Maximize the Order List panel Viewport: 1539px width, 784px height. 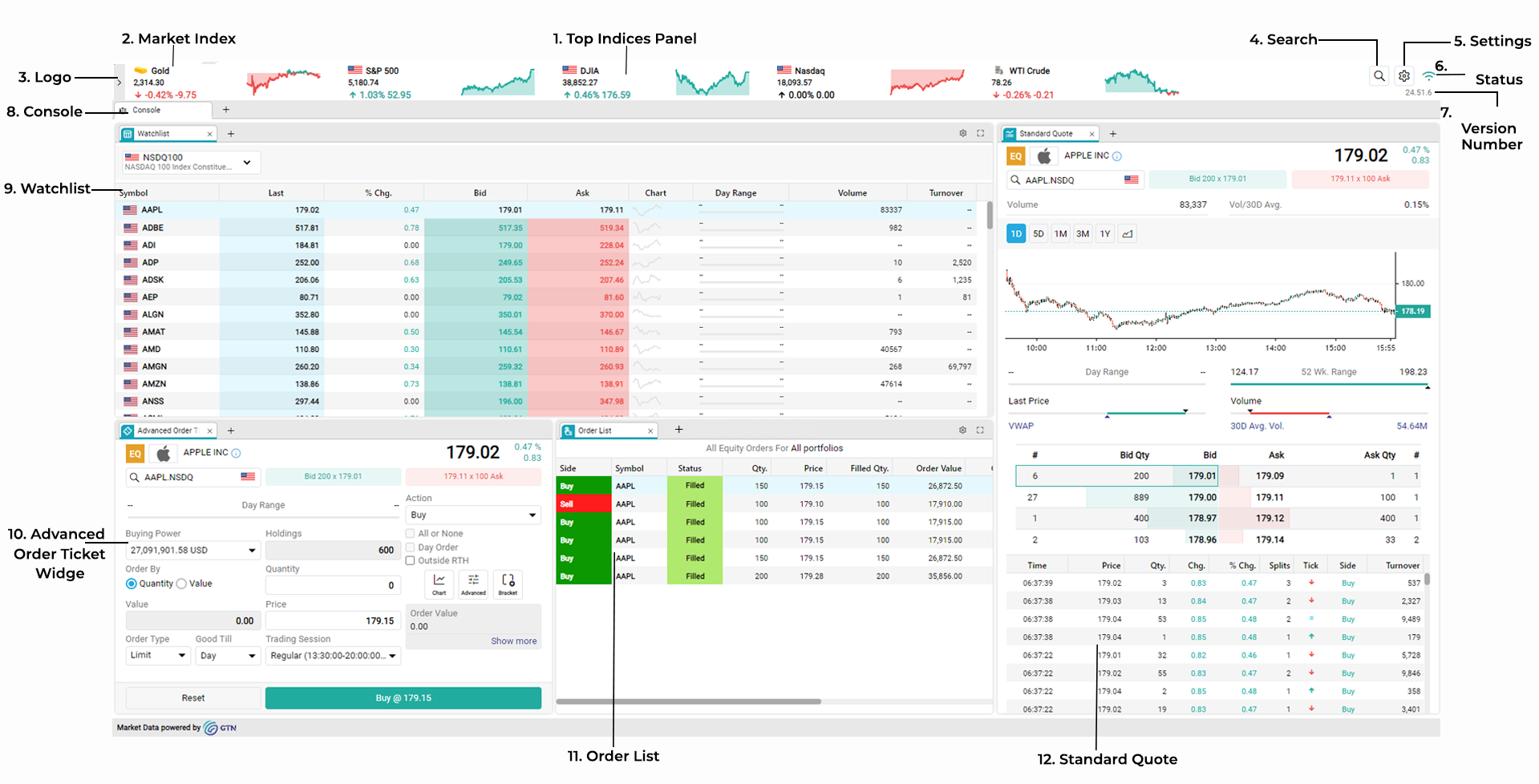coord(980,430)
